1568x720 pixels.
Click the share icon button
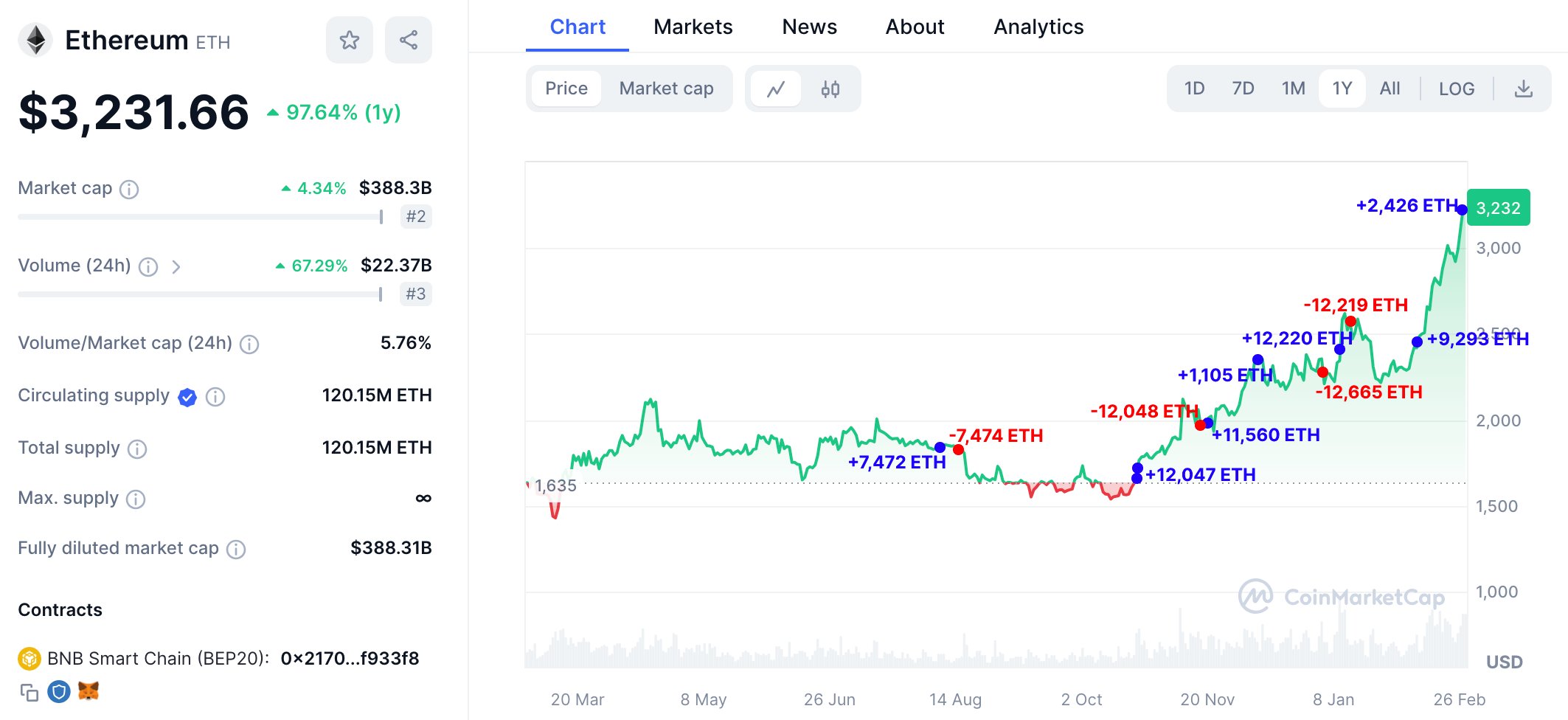[409, 40]
